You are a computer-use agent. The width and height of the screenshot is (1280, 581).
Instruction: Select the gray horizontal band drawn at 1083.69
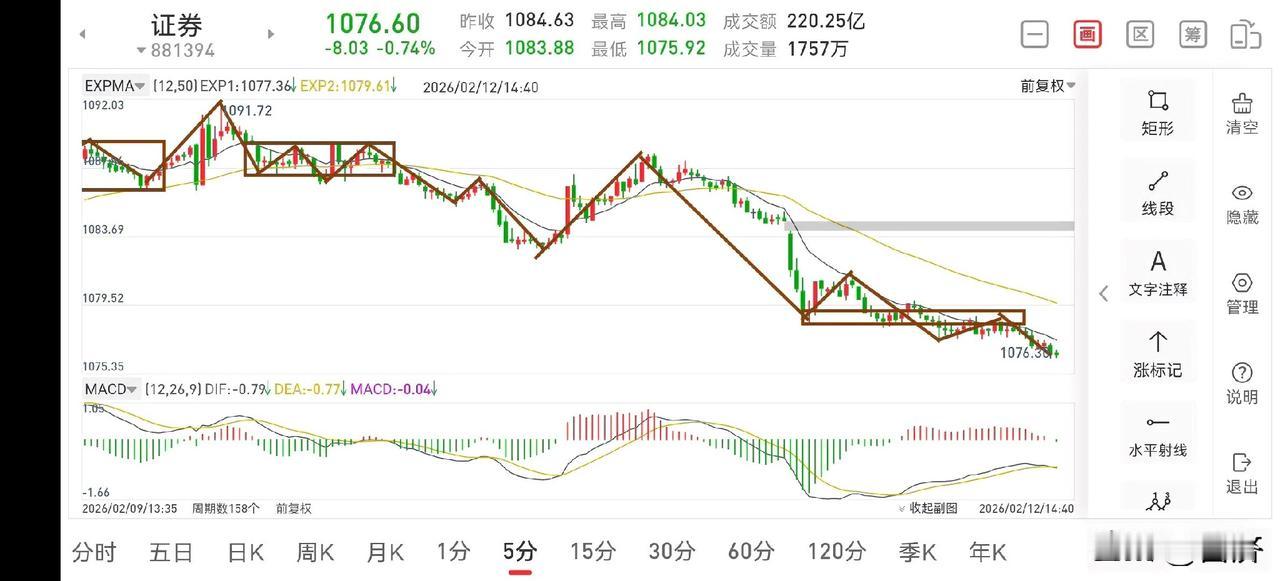[930, 226]
